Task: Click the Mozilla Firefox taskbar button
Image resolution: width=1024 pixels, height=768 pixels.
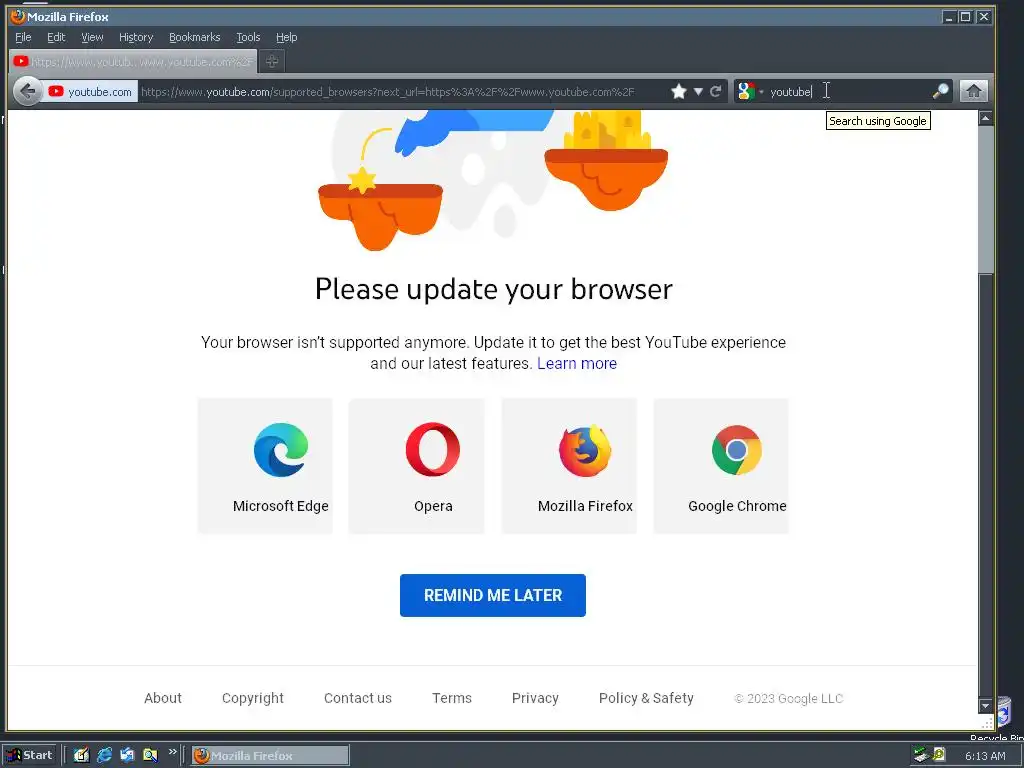Action: click(x=270, y=756)
